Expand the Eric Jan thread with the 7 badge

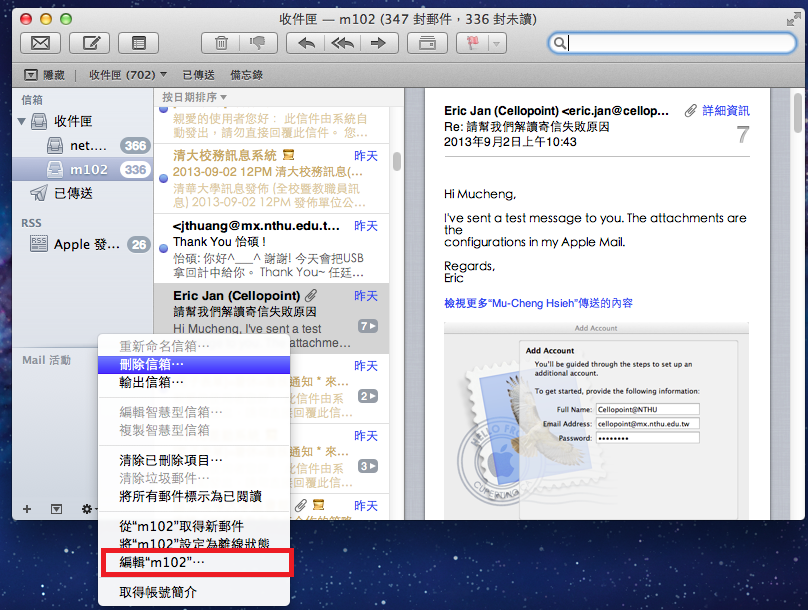[368, 326]
